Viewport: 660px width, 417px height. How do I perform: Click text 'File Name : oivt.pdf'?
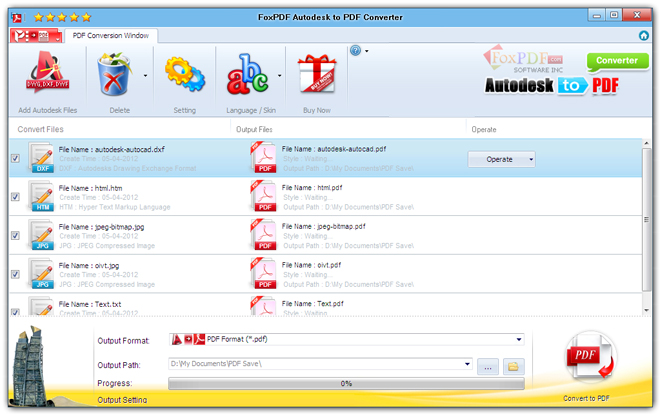(x=311, y=265)
